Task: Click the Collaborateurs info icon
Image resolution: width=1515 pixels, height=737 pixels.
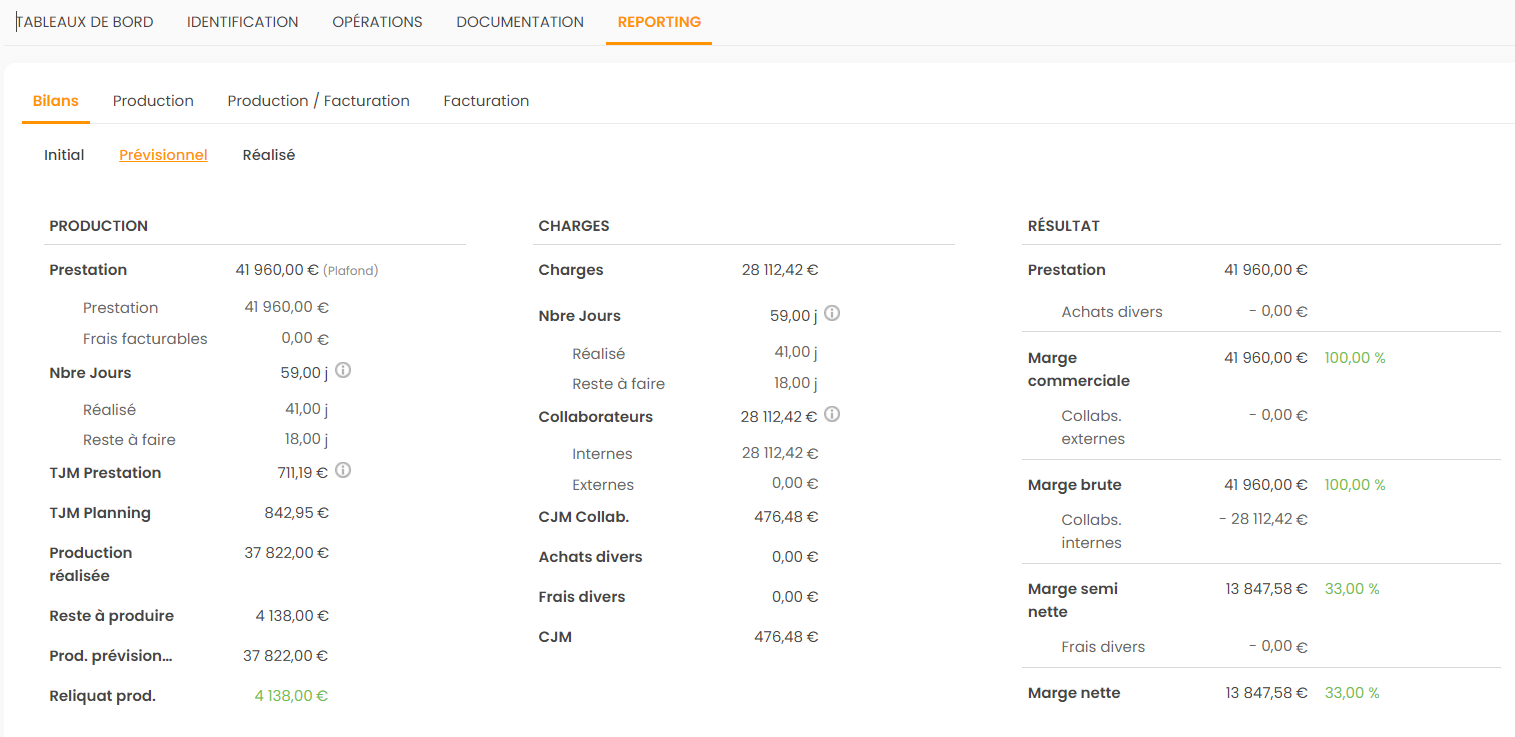Action: pyautogui.click(x=832, y=415)
